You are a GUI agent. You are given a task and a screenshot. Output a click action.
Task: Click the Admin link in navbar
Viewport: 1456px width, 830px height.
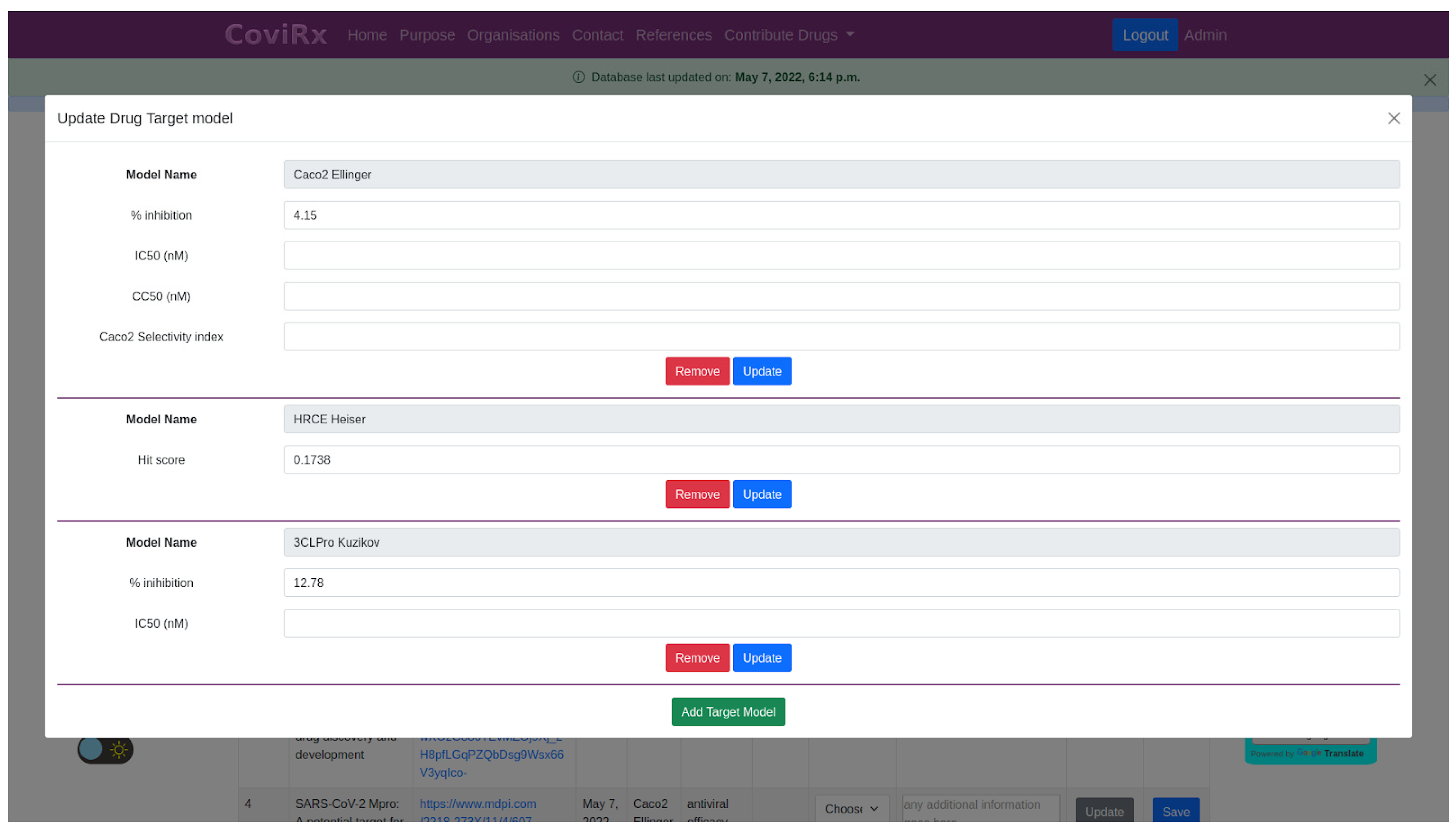pyautogui.click(x=1205, y=35)
